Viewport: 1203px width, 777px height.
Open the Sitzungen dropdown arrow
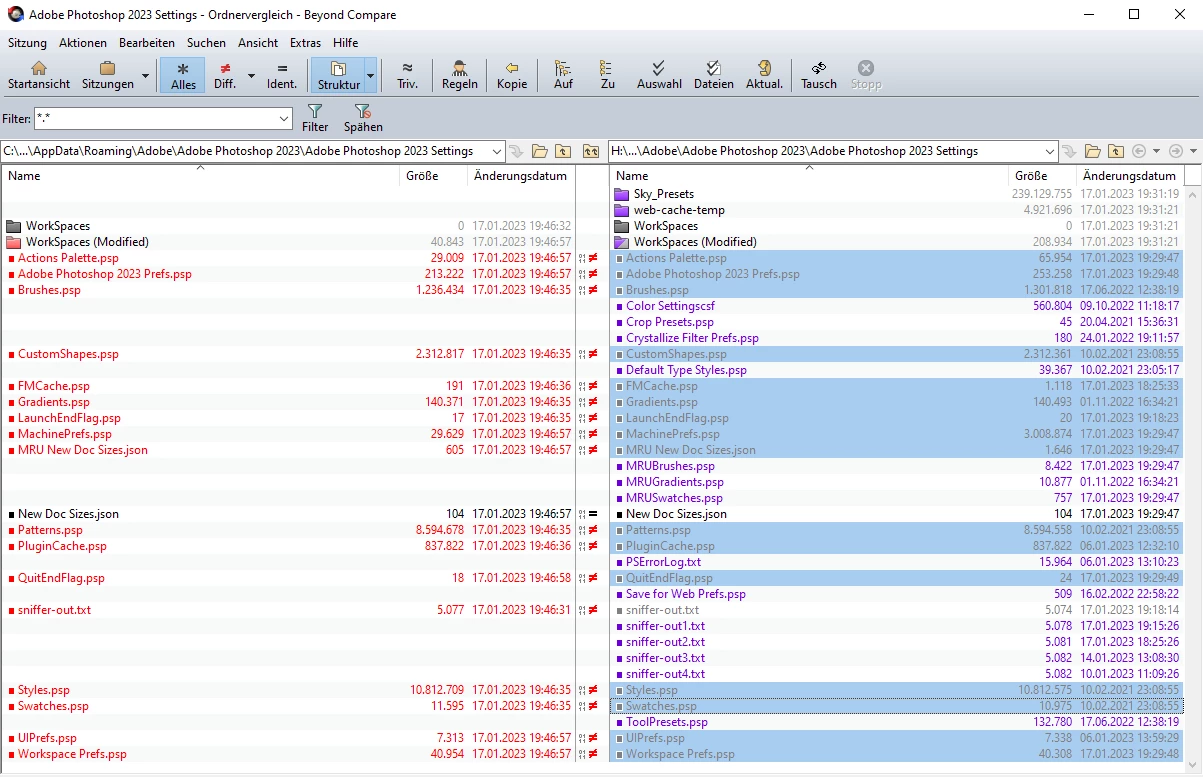(x=145, y=75)
